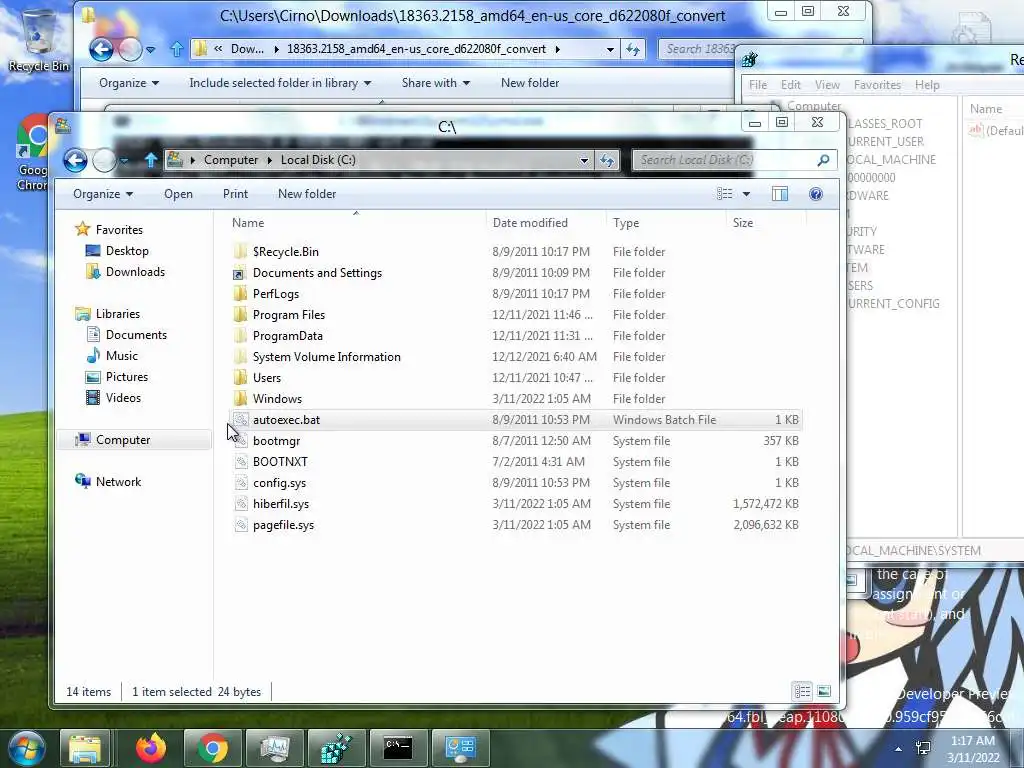The width and height of the screenshot is (1024, 768).
Task: Click the search magnifier in the C:\ window
Action: coord(824,160)
